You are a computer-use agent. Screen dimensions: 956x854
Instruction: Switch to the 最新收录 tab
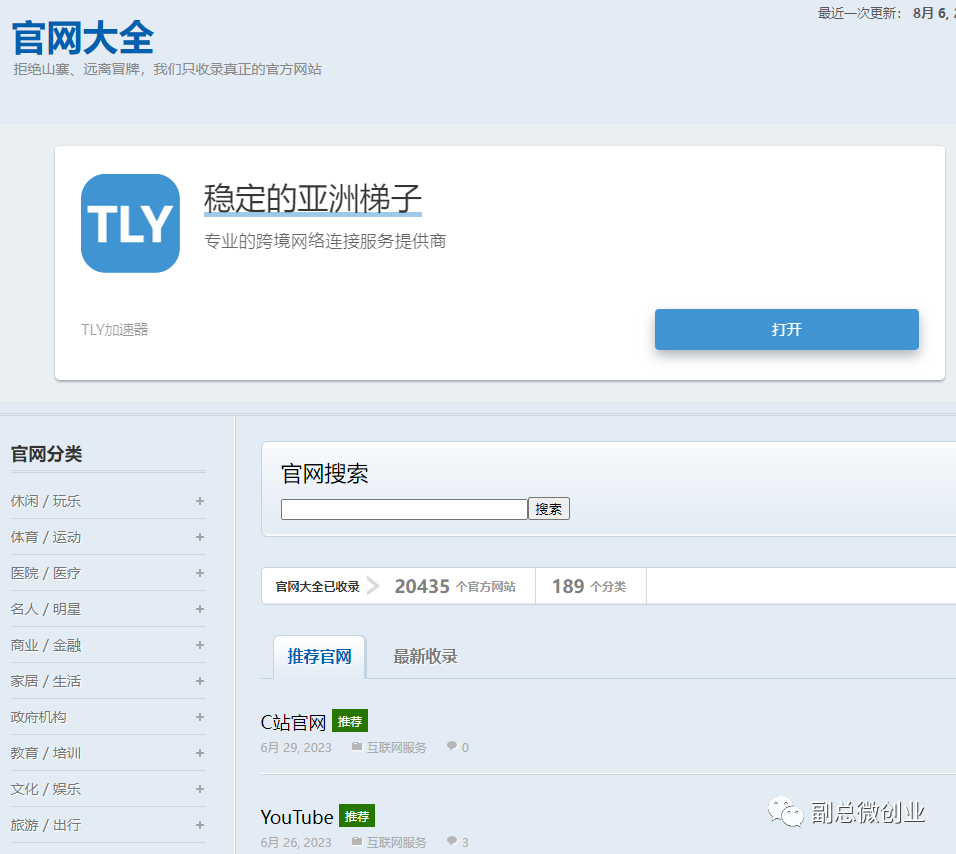tap(425, 657)
